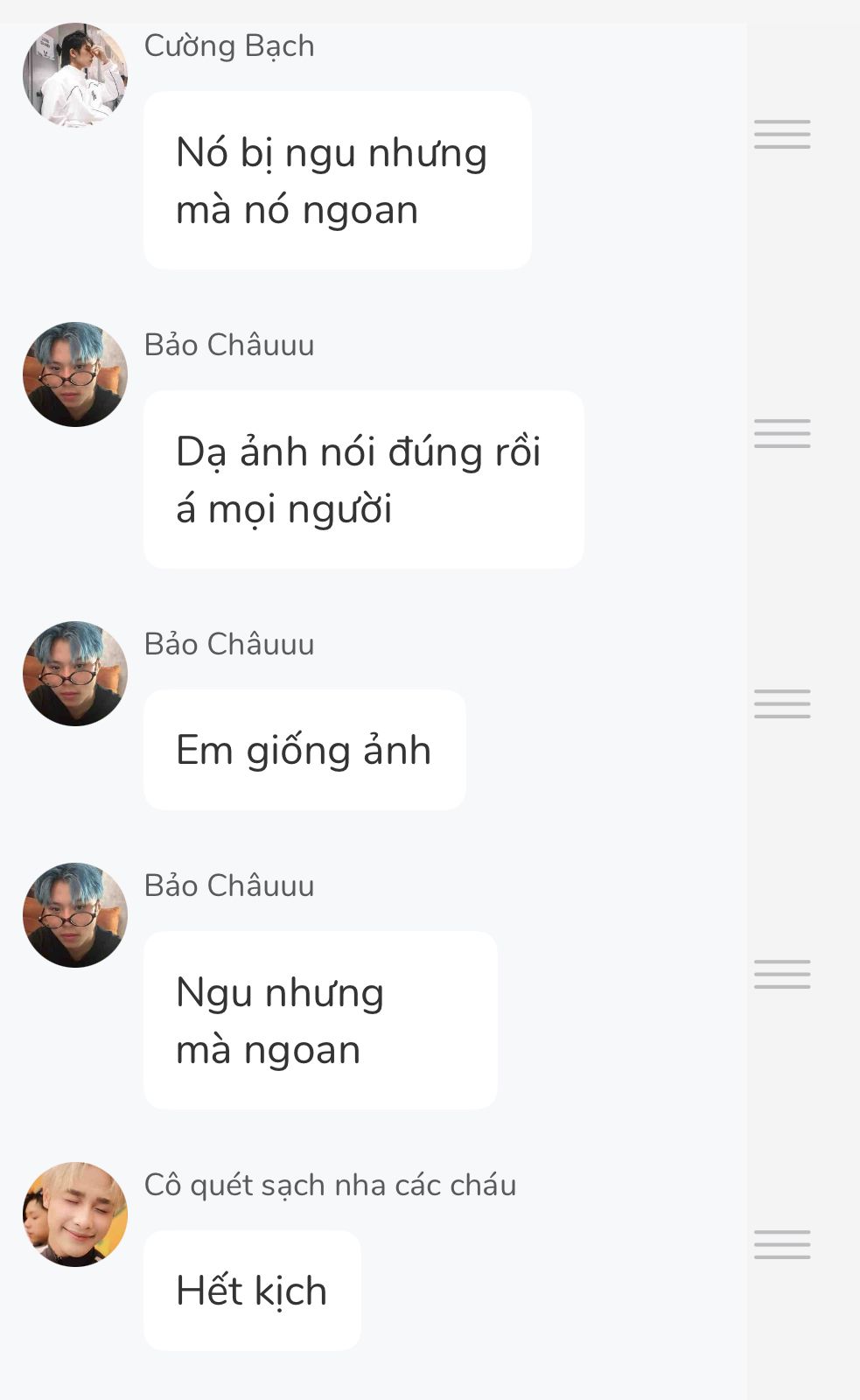
Task: Tap the handle icon beside "Dạ ảnh nói đúng rồi"
Action: (x=782, y=433)
